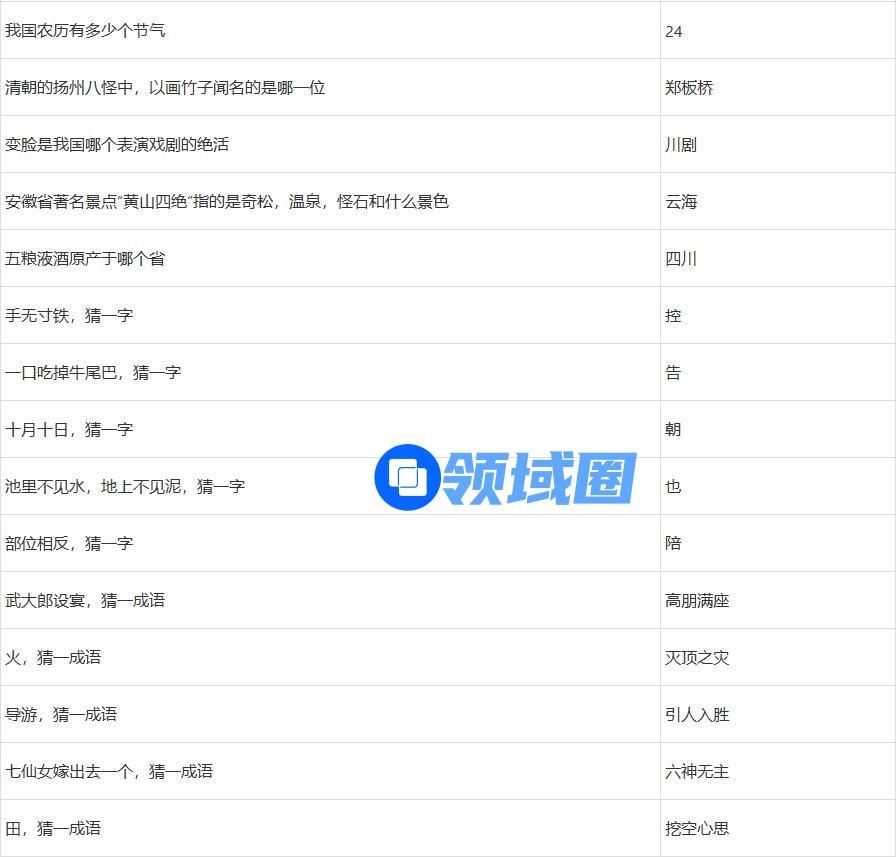Screen dimensions: 896x857
Task: Select the answer 郑板桥
Action: [689, 88]
